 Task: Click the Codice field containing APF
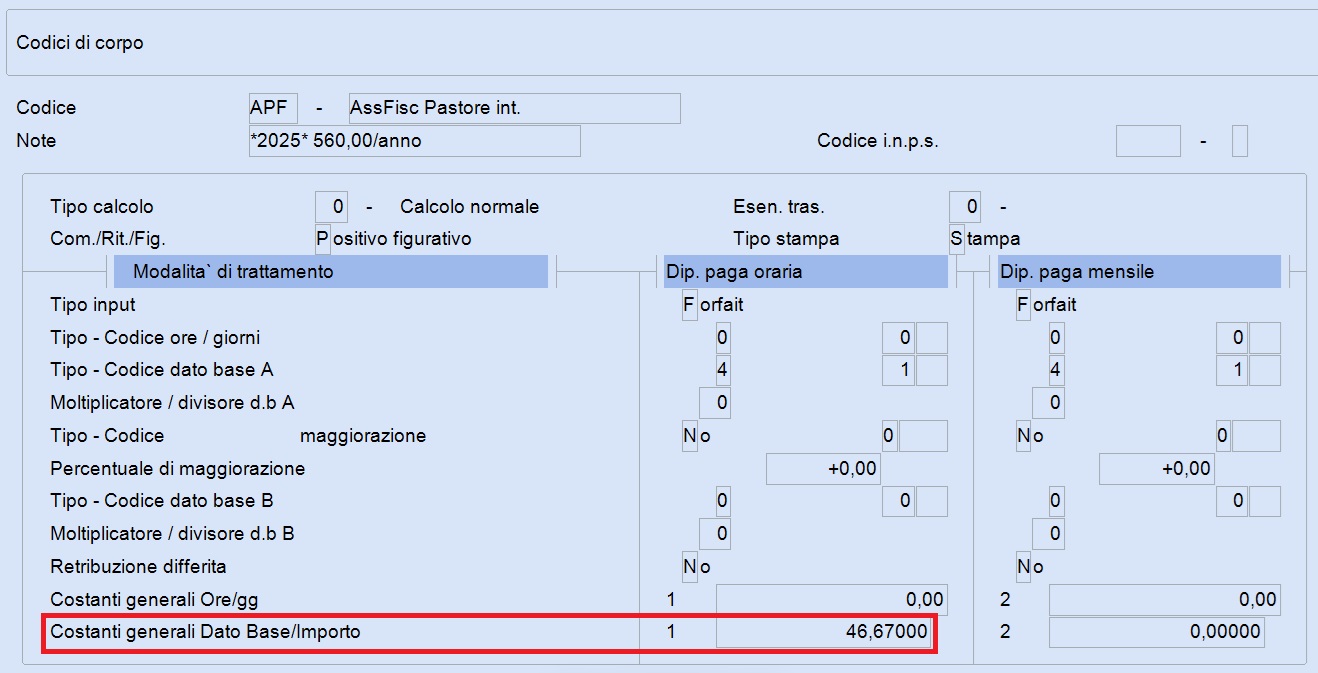click(x=273, y=108)
